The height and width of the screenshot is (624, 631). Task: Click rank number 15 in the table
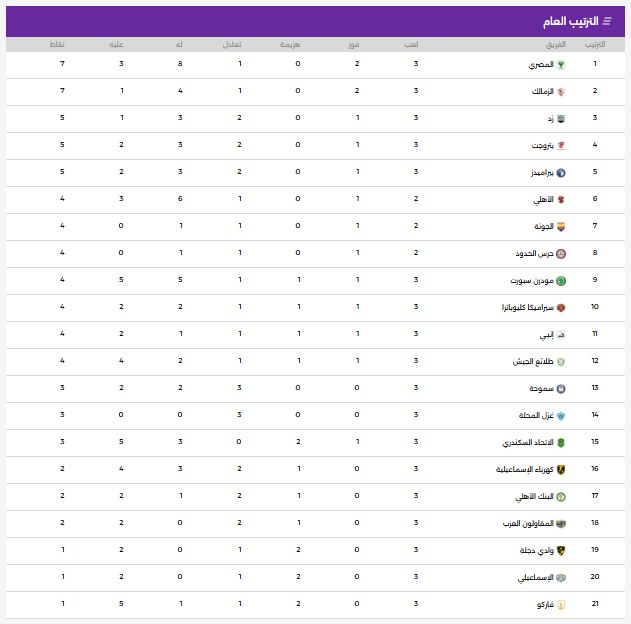point(595,441)
